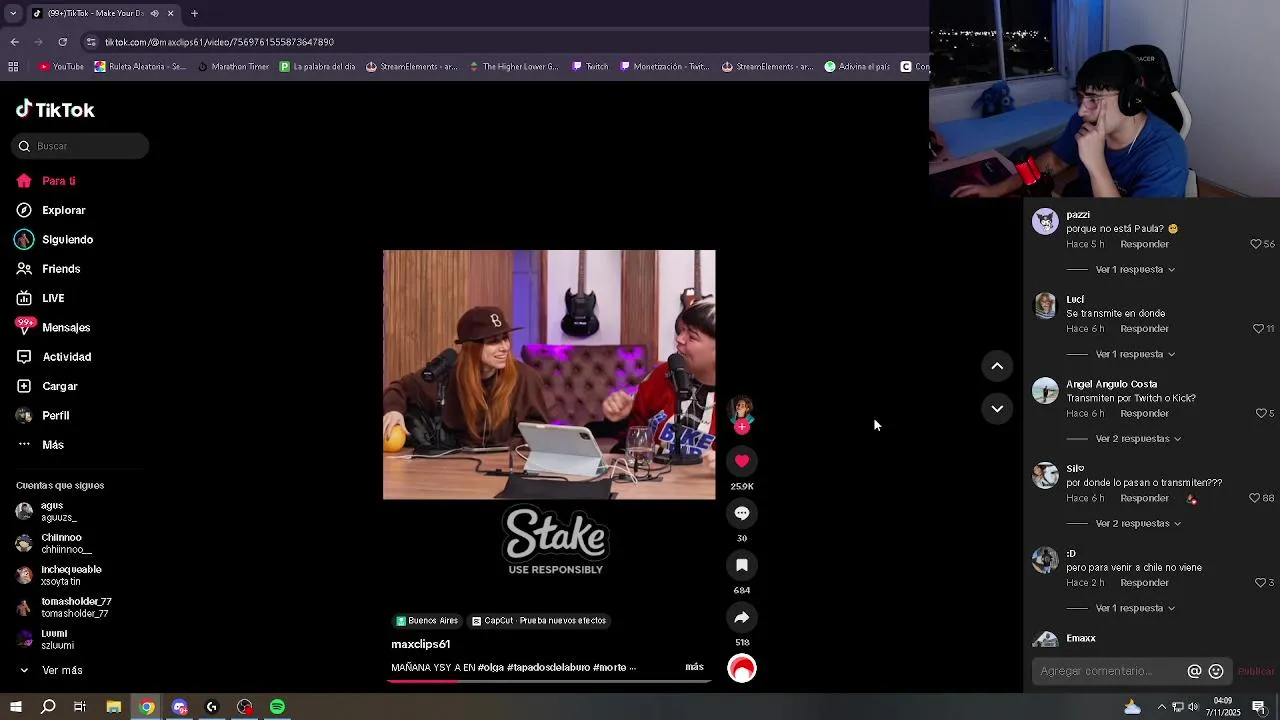The image size is (1280, 720).
Task: Reload the page in Chrome
Action: pyautogui.click(x=62, y=42)
